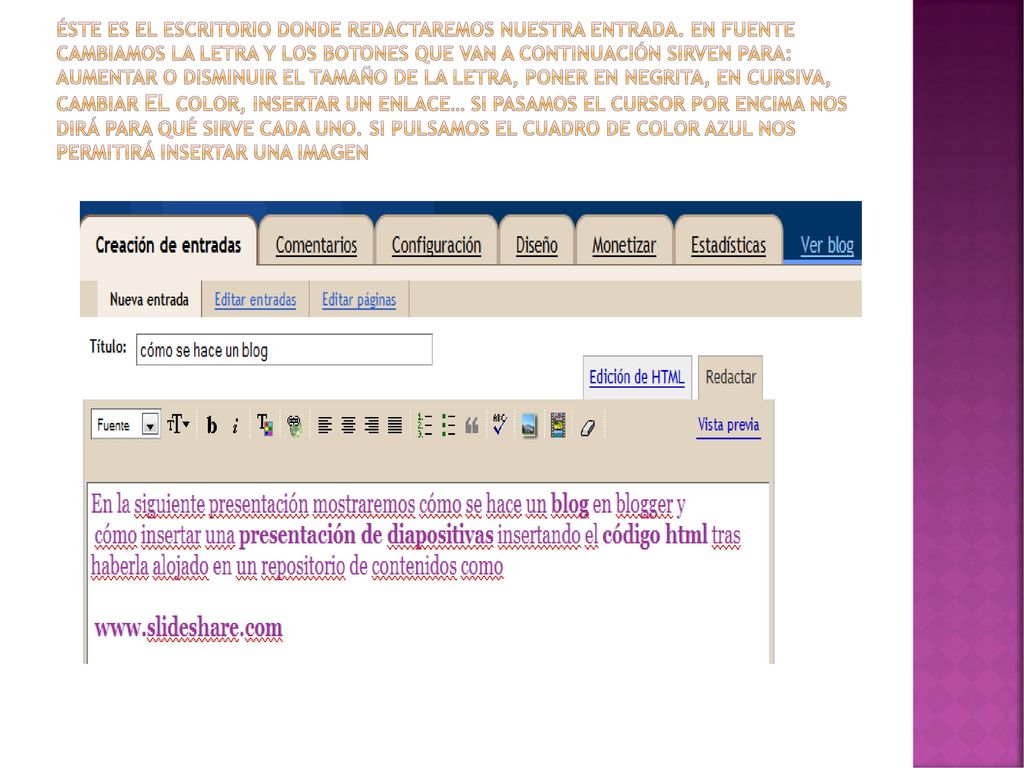Insert a video with the film icon

(x=558, y=425)
